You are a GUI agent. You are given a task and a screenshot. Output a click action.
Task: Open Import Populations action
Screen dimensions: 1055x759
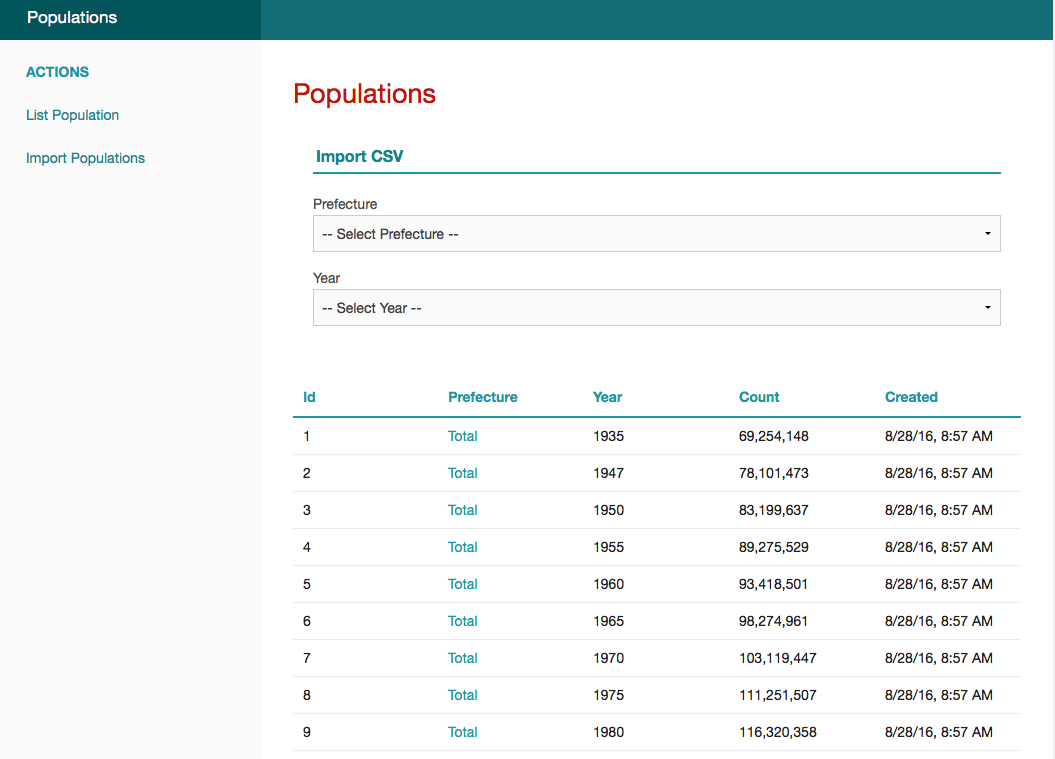click(x=85, y=158)
